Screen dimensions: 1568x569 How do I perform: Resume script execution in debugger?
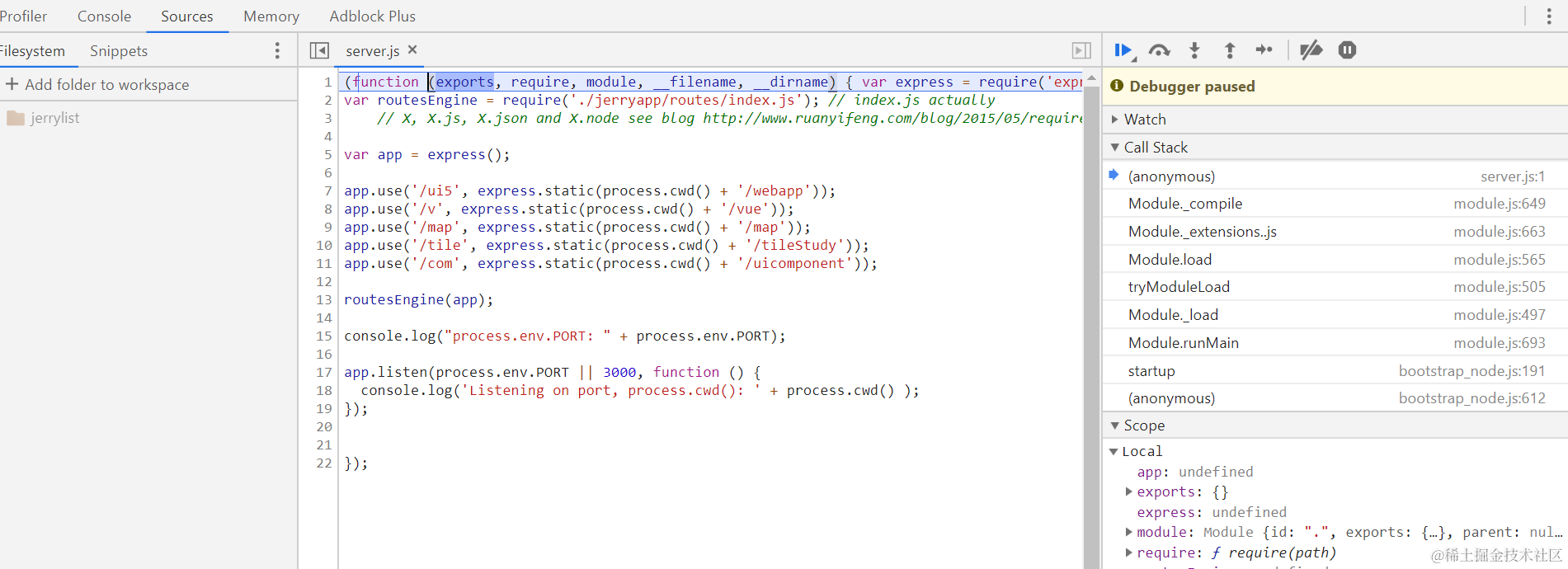(1123, 50)
